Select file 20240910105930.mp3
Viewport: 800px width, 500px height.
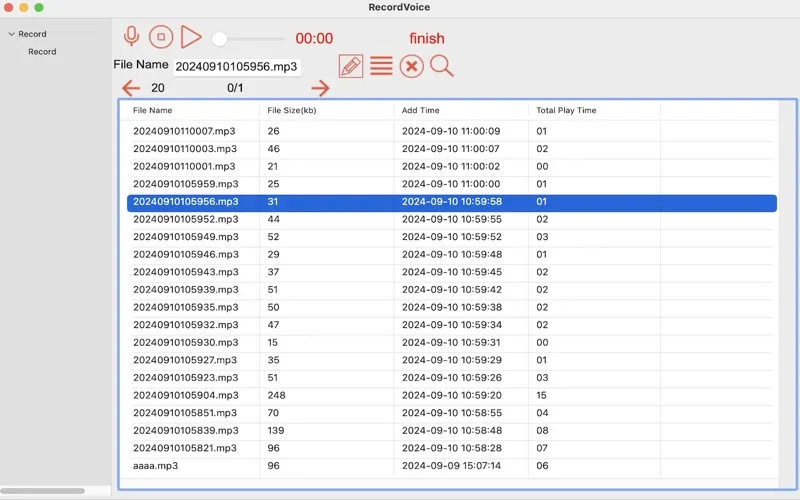[186, 342]
